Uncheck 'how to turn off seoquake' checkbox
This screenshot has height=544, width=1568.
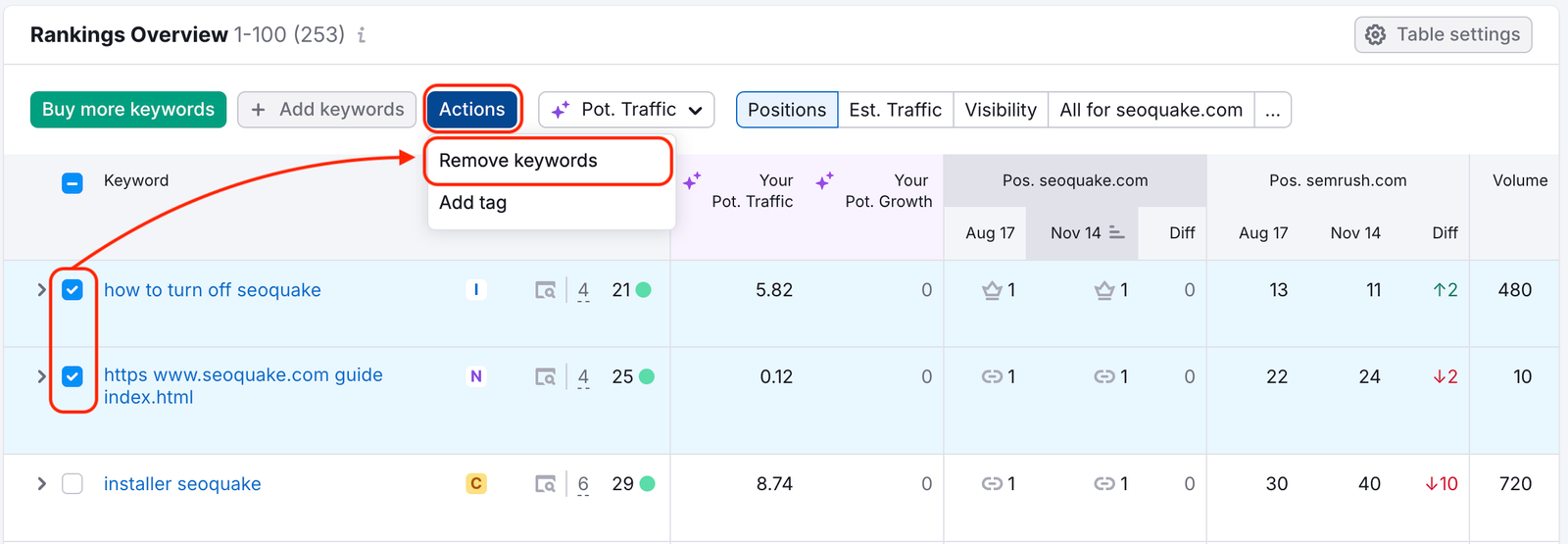tap(73, 290)
